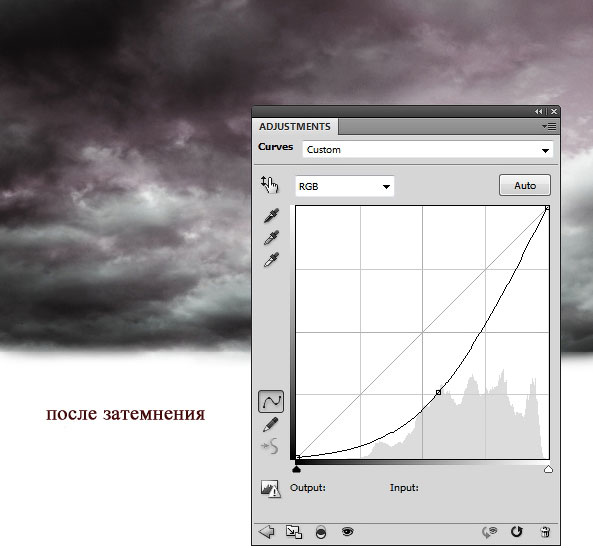The image size is (593, 548).
Task: Select the ADJUSTMENTS tab
Action: [295, 126]
